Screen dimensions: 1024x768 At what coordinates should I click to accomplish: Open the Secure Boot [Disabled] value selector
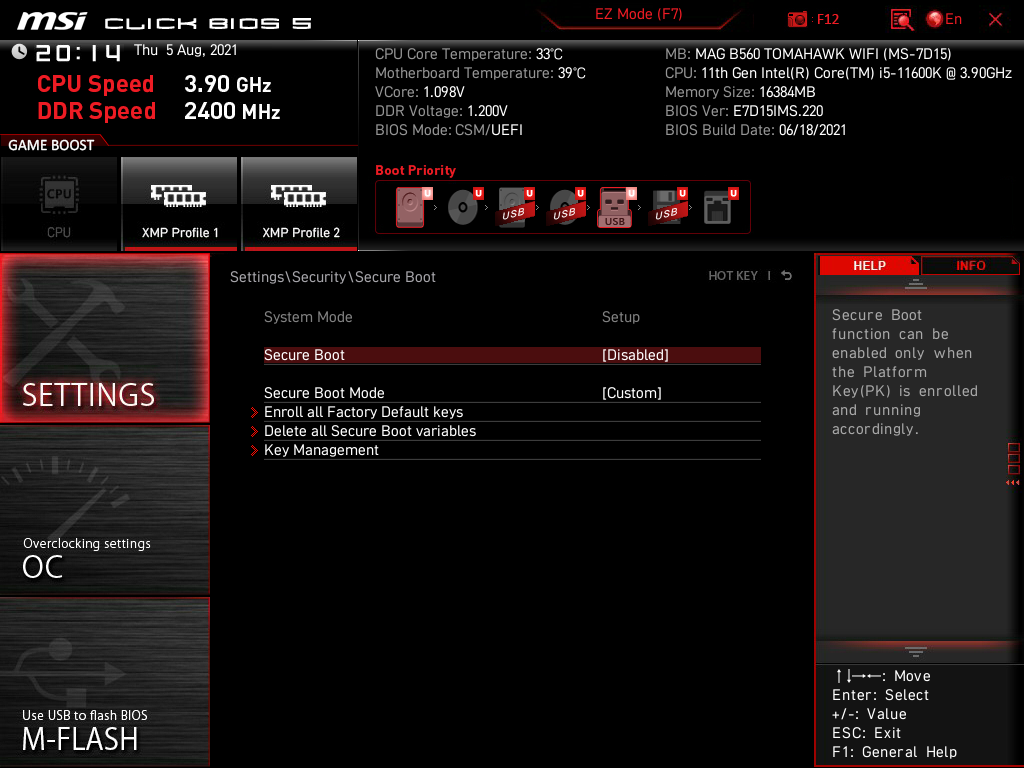(x=635, y=355)
